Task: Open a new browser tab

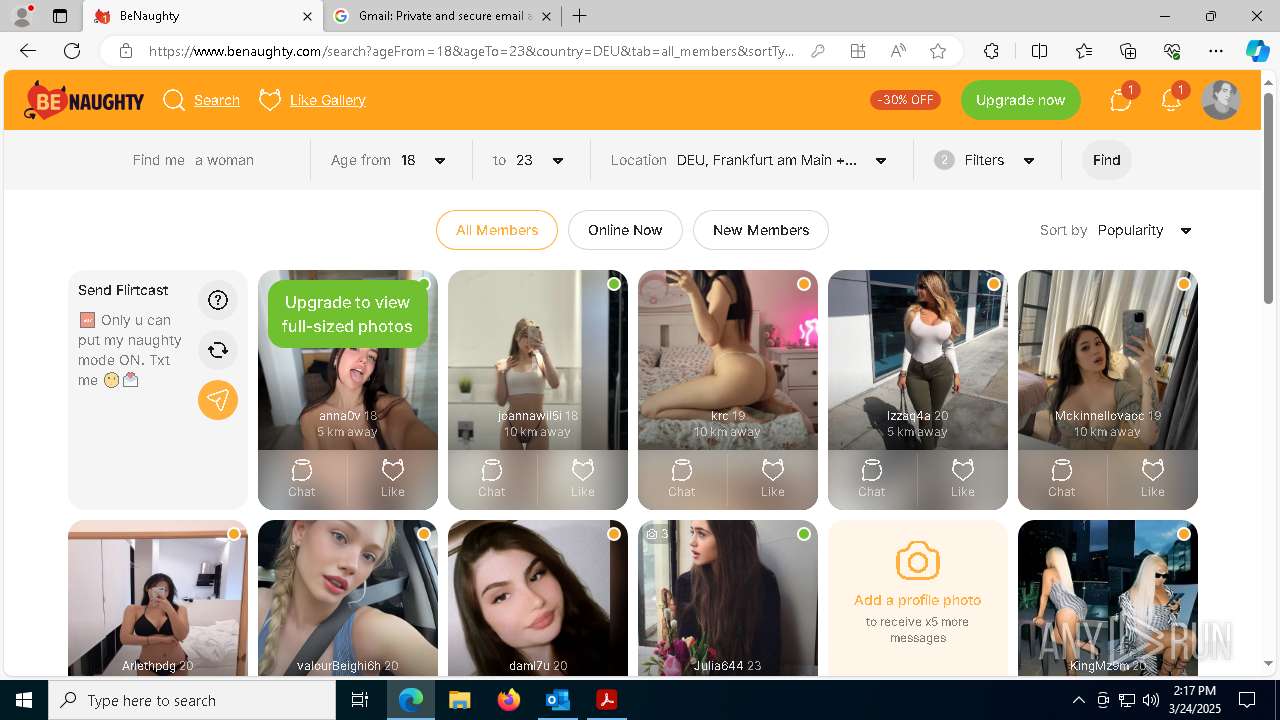Action: pyautogui.click(x=579, y=16)
